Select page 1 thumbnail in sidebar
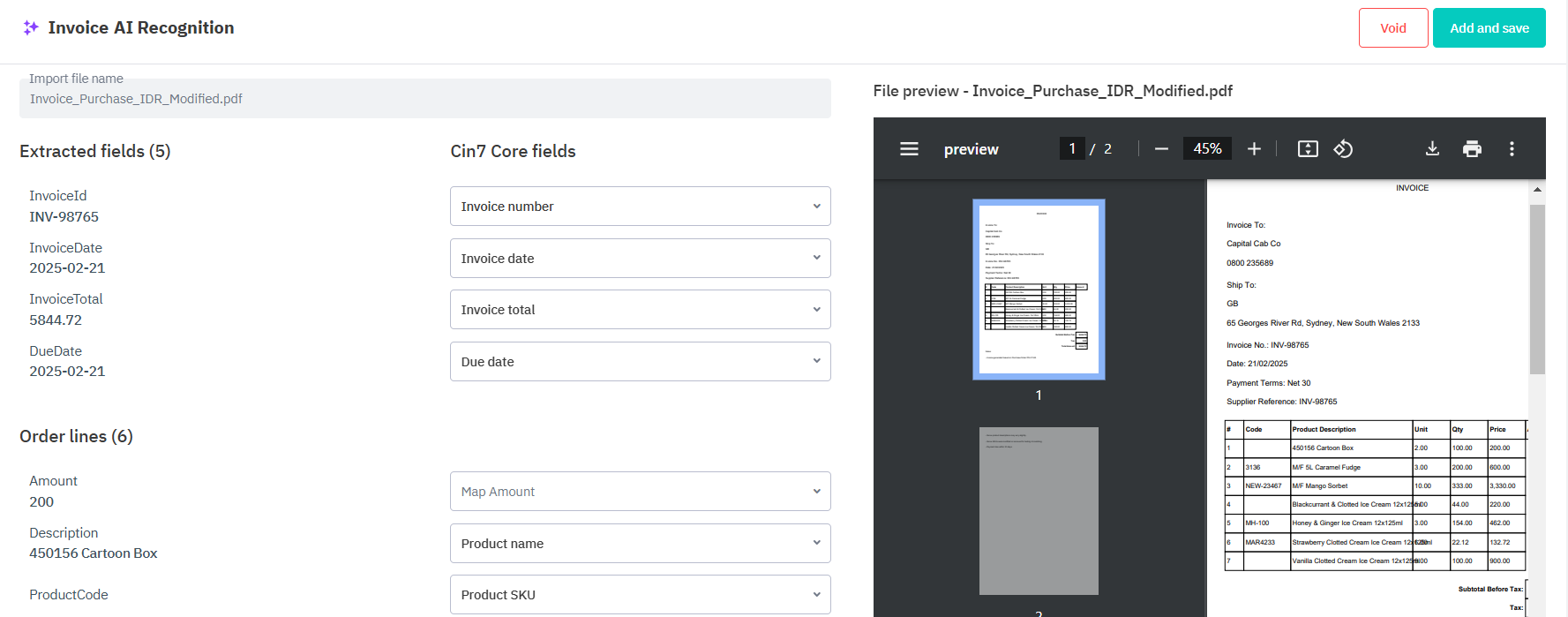The image size is (1568, 617). click(1039, 290)
